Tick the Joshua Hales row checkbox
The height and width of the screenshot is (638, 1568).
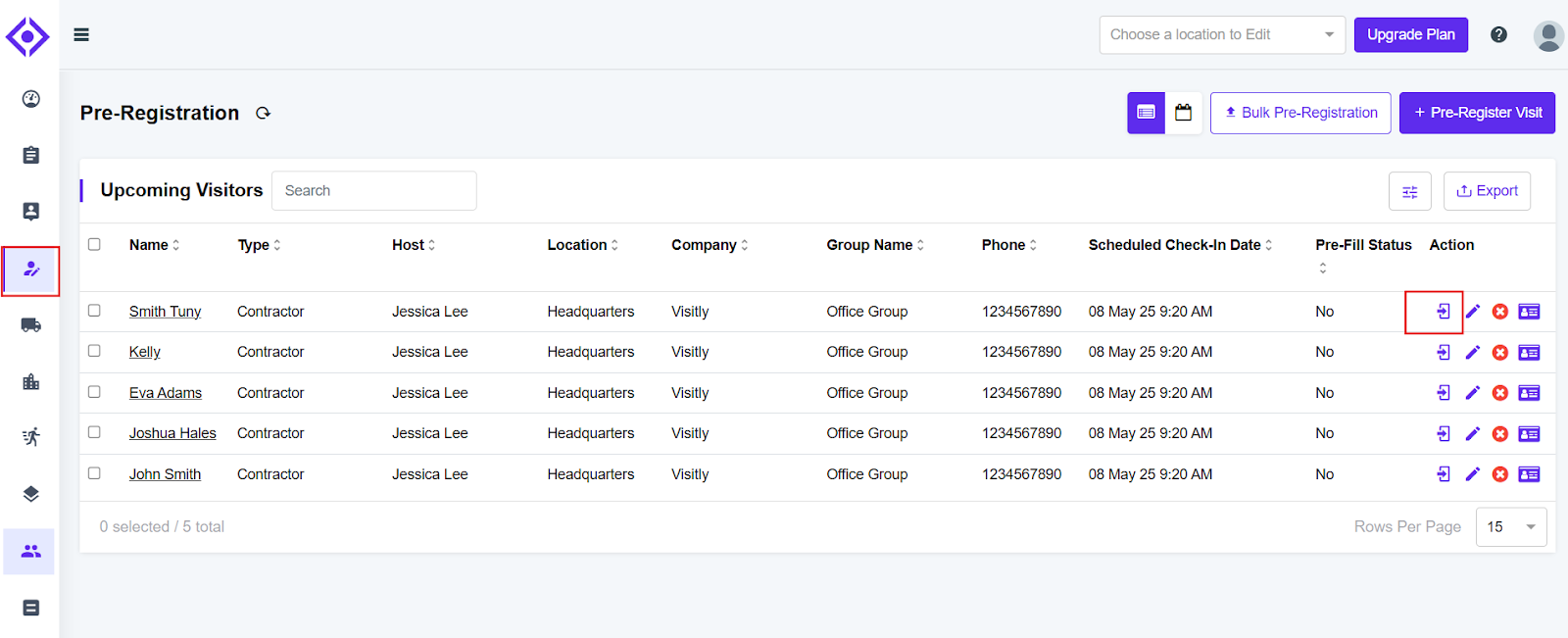coord(94,432)
